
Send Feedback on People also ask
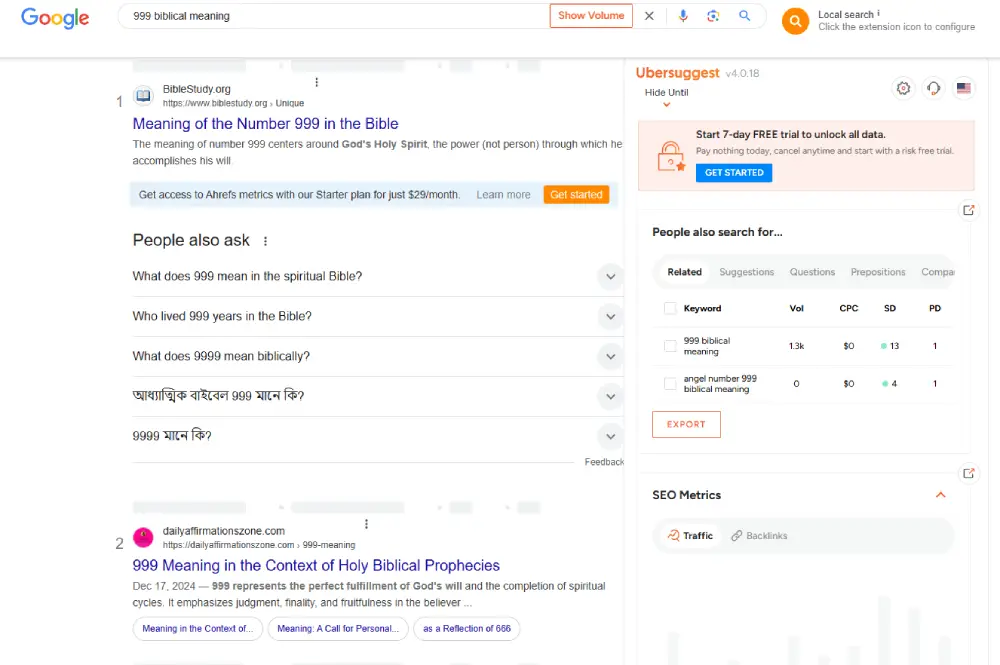coord(604,462)
